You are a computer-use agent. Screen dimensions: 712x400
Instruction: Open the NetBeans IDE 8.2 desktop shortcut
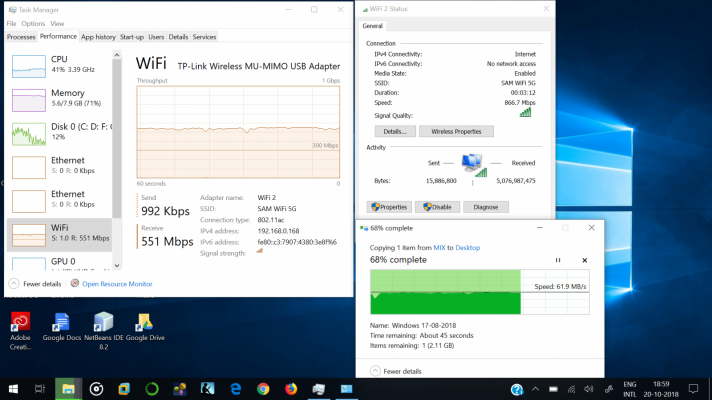104,331
